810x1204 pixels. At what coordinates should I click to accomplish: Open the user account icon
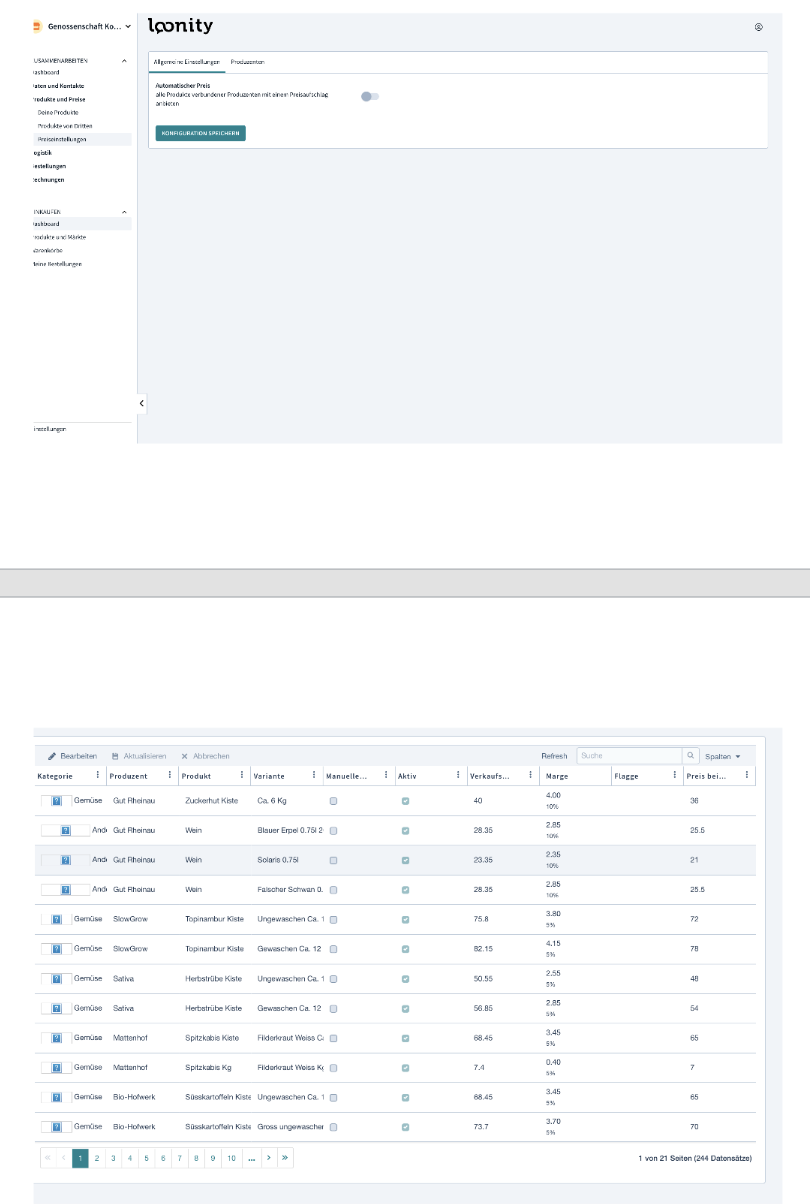click(x=759, y=27)
